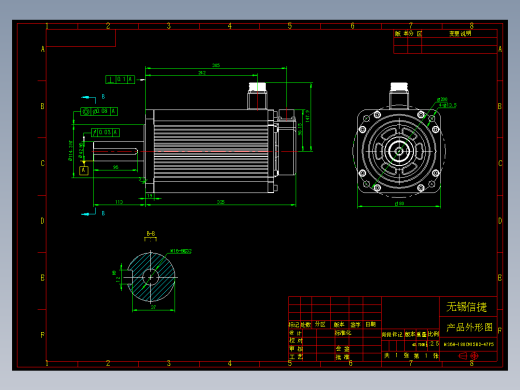520x390 pixels.
Task: Click the runout 0.03 A tolerance frame
Action: 105,132
